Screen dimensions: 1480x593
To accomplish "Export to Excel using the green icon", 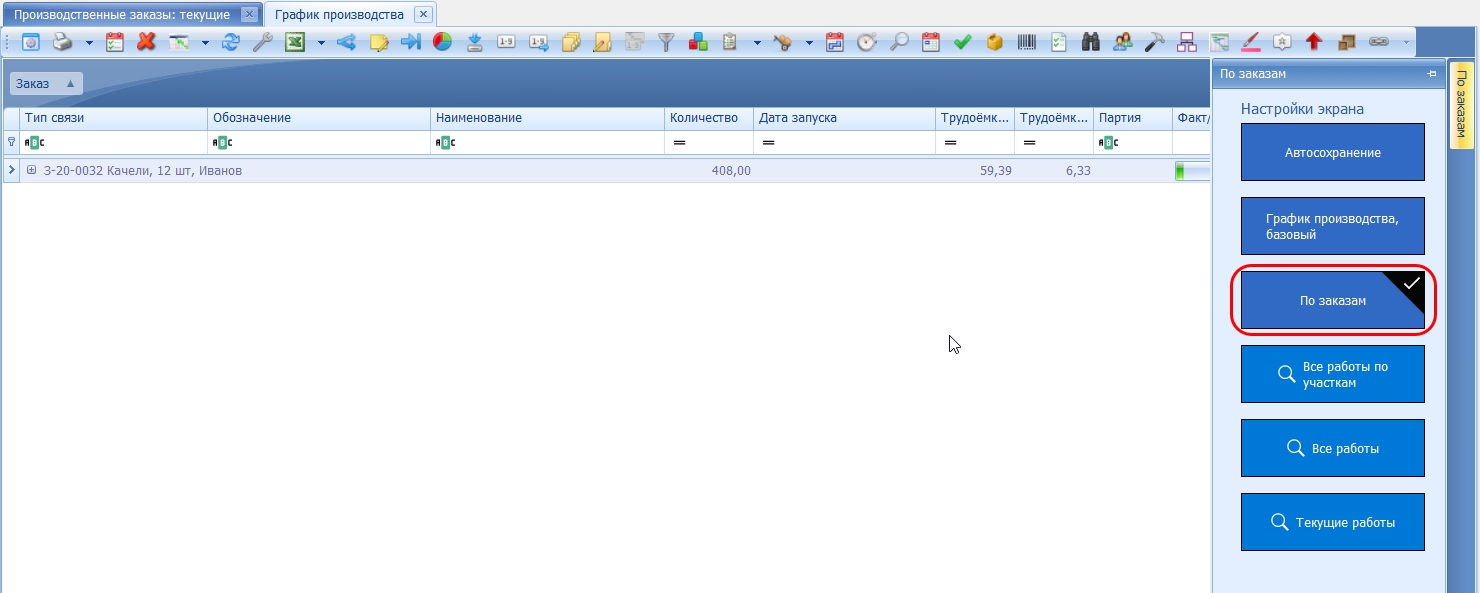I will (x=295, y=42).
